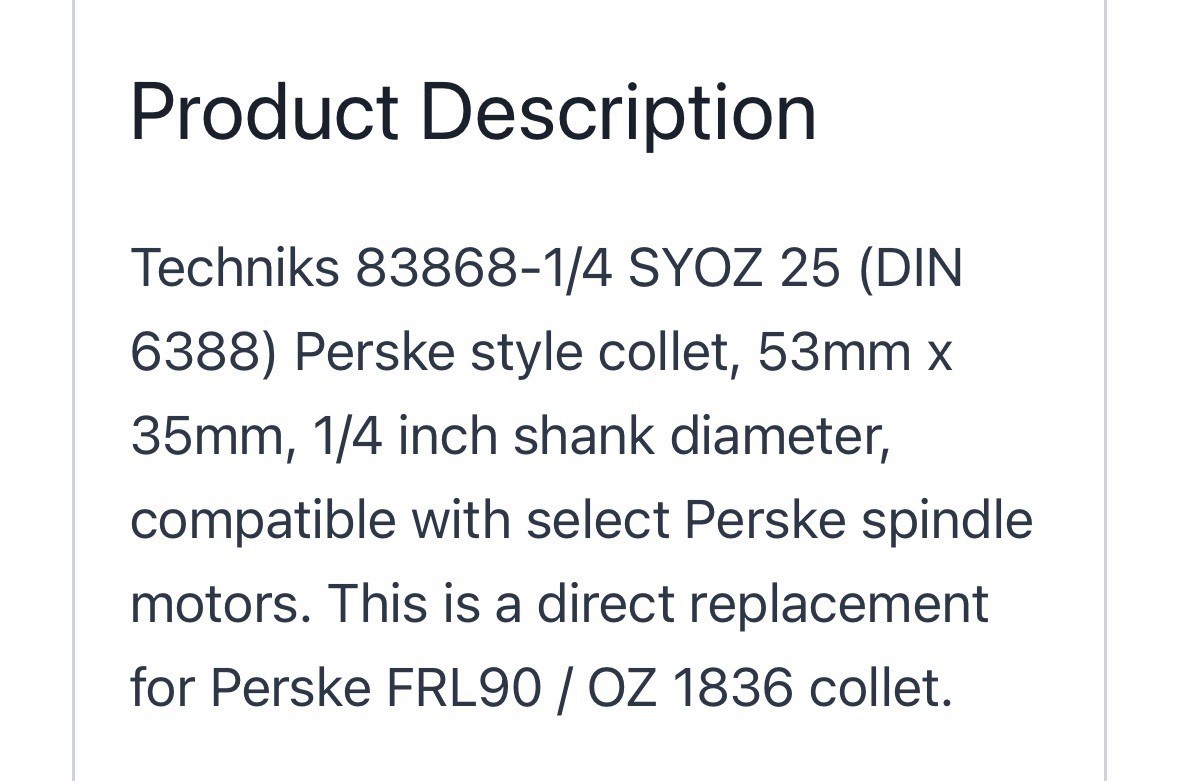
Task: Click the SYOZ 25 text
Action: (x=734, y=267)
